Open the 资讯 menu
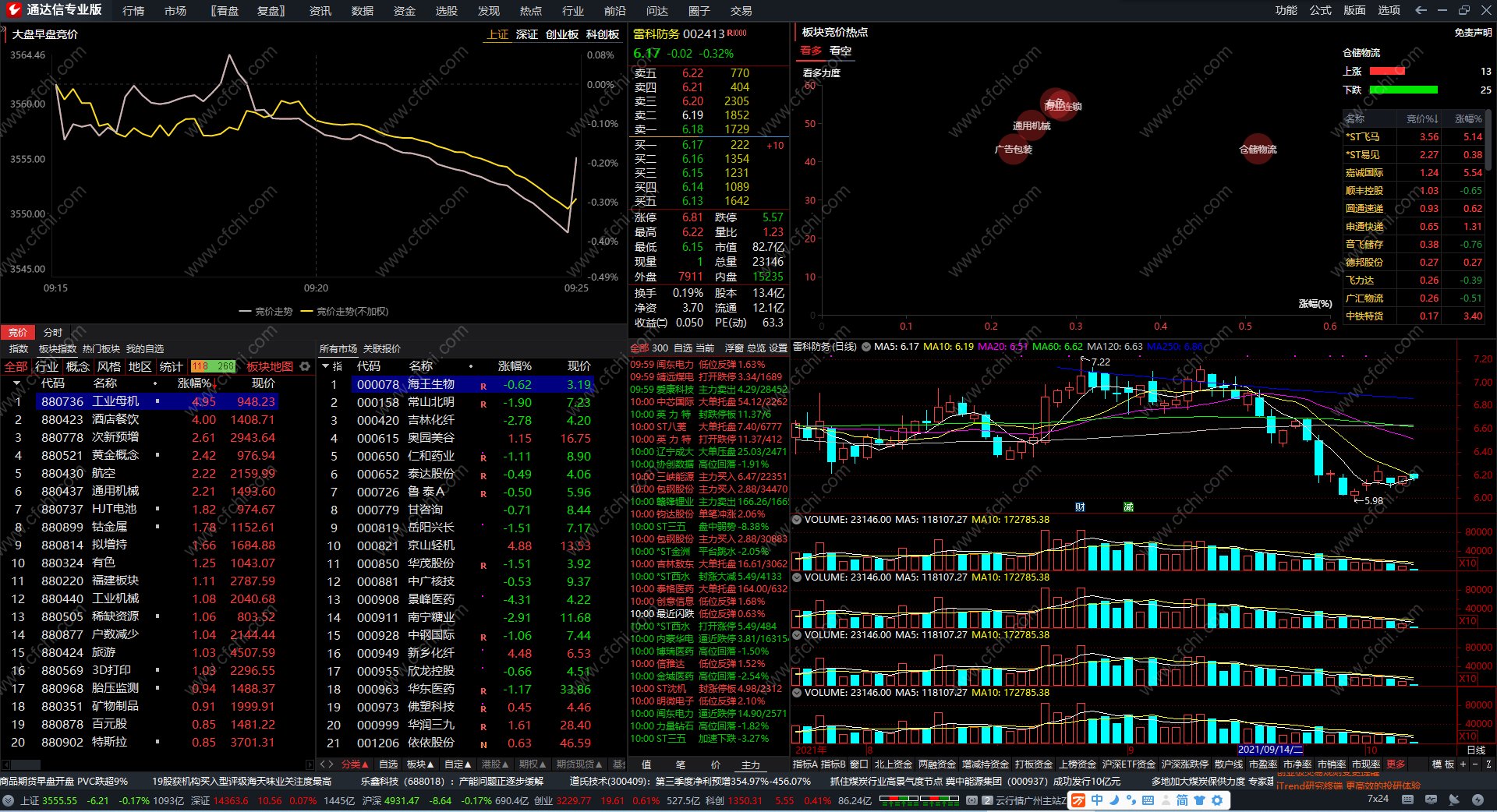The width and height of the screenshot is (1497, 812). click(x=320, y=11)
